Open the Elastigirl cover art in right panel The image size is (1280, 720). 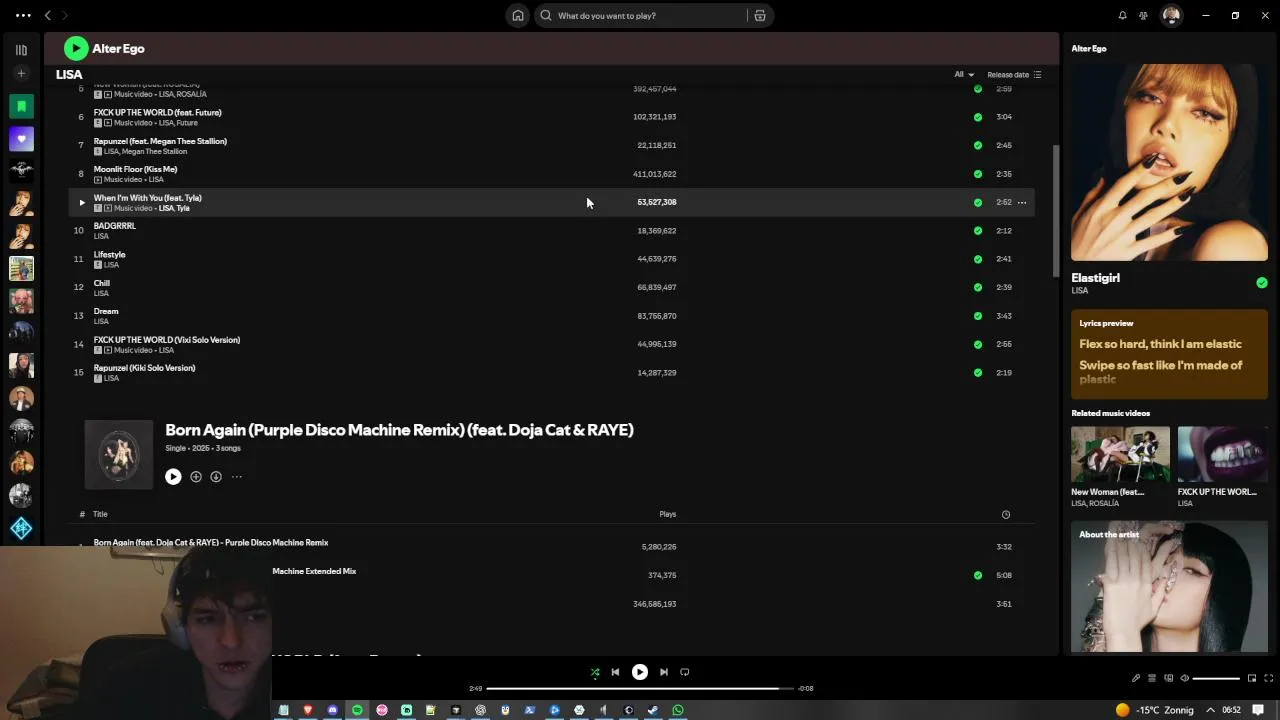1169,163
